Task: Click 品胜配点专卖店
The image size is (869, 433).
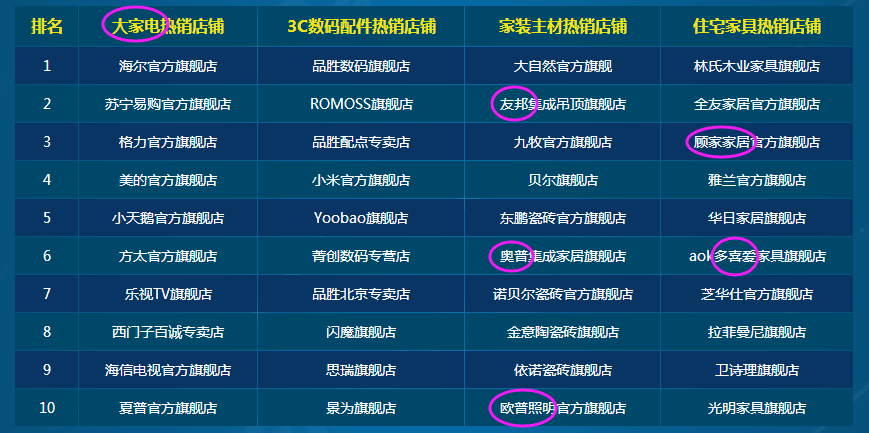Action: pyautogui.click(x=361, y=142)
